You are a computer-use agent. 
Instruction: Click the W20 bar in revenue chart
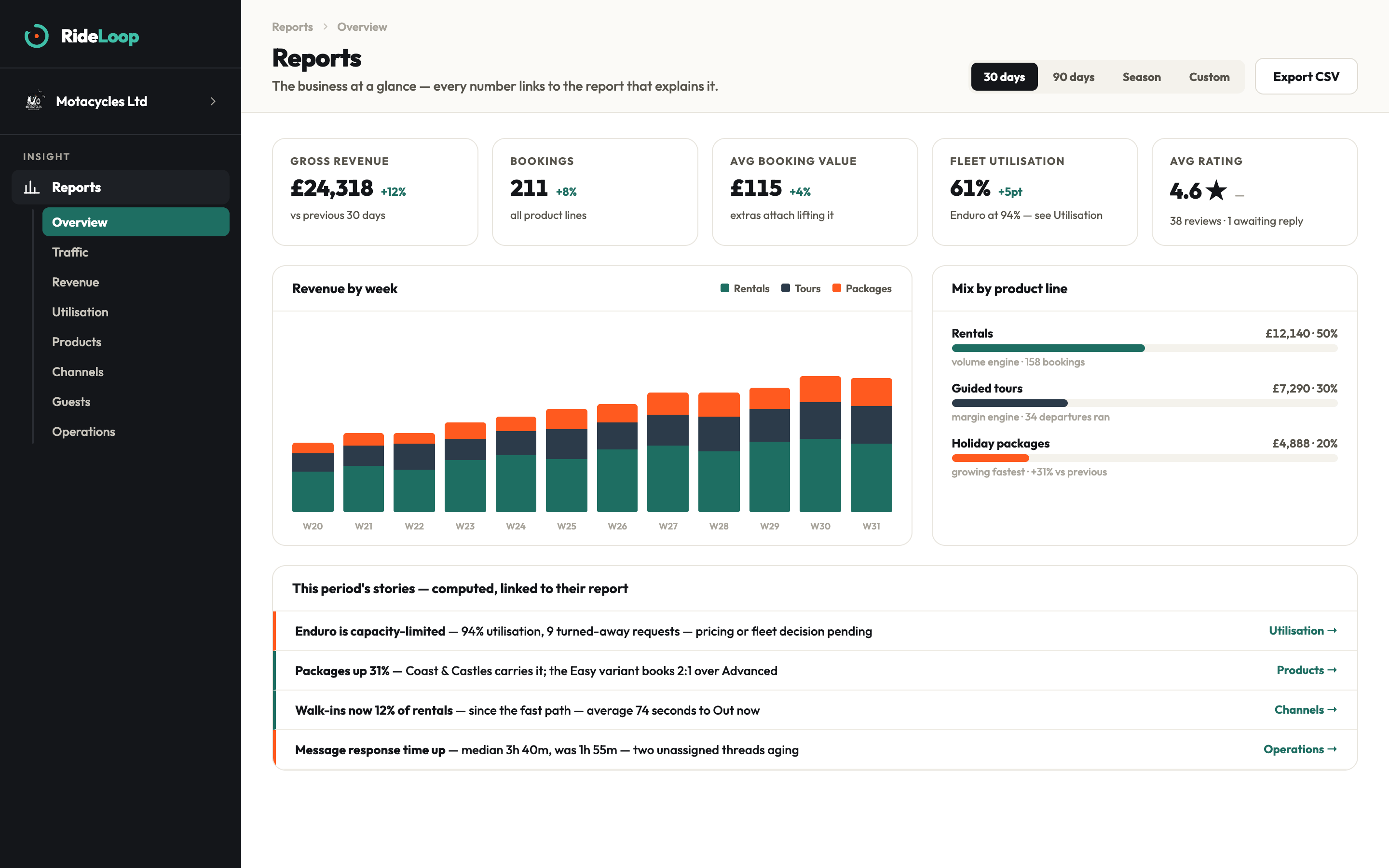click(312, 477)
